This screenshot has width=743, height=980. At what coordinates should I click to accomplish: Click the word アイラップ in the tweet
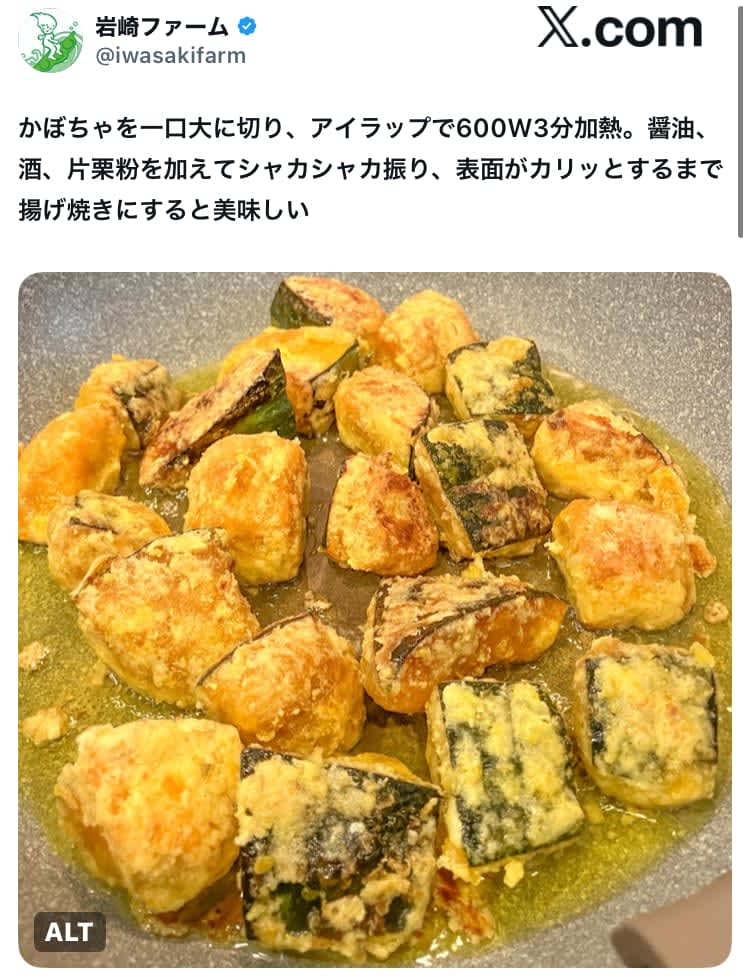371,129
